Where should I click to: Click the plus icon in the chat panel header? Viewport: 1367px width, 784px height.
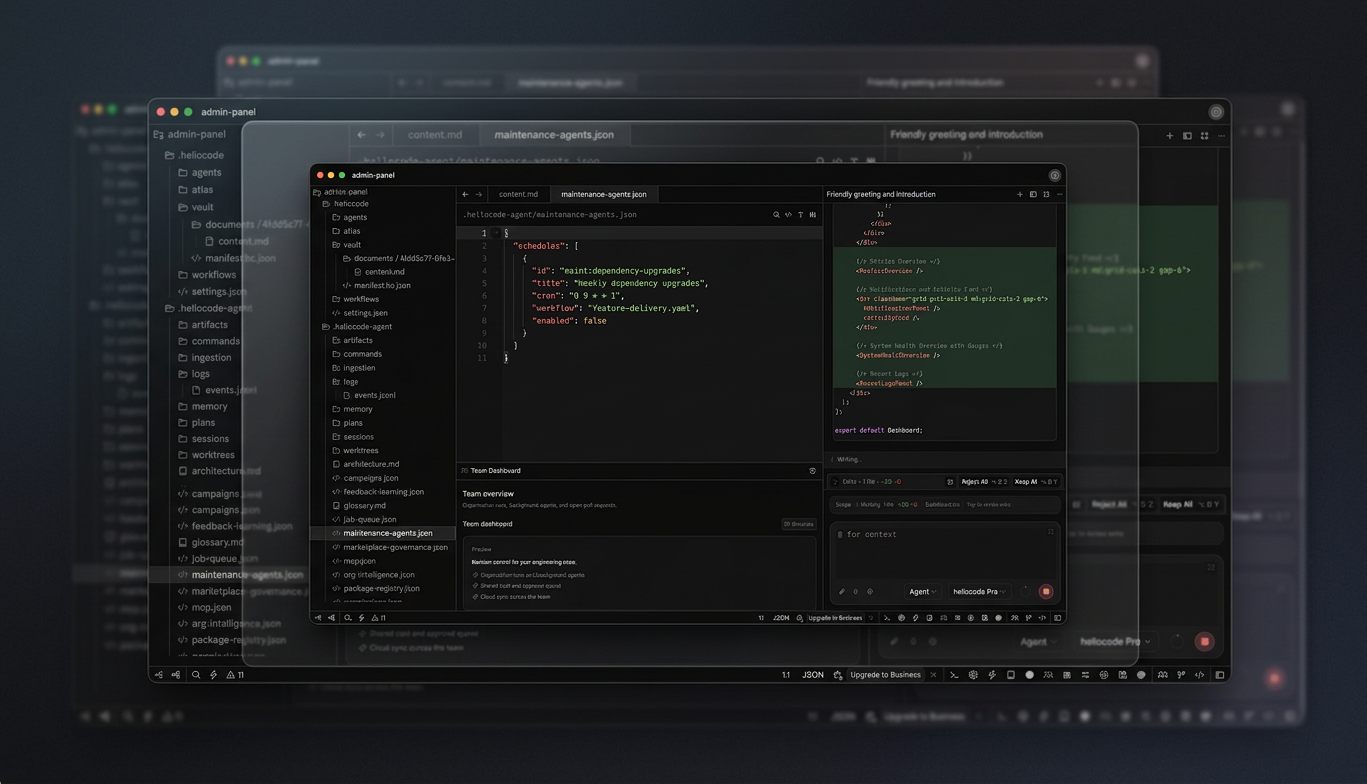(x=1020, y=194)
